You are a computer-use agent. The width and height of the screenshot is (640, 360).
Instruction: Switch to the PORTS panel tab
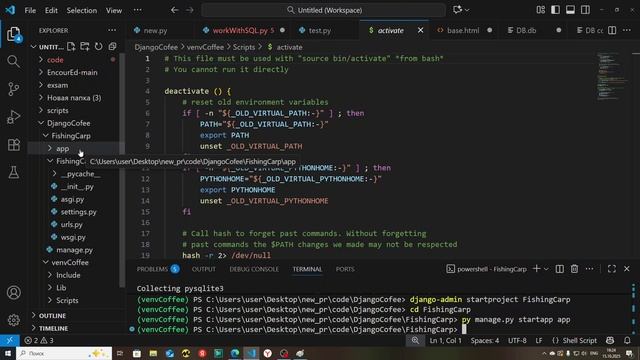(345, 269)
